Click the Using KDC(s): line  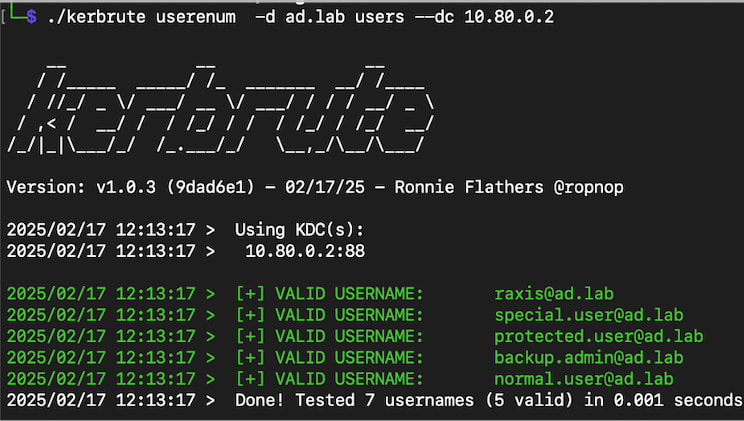click(300, 230)
